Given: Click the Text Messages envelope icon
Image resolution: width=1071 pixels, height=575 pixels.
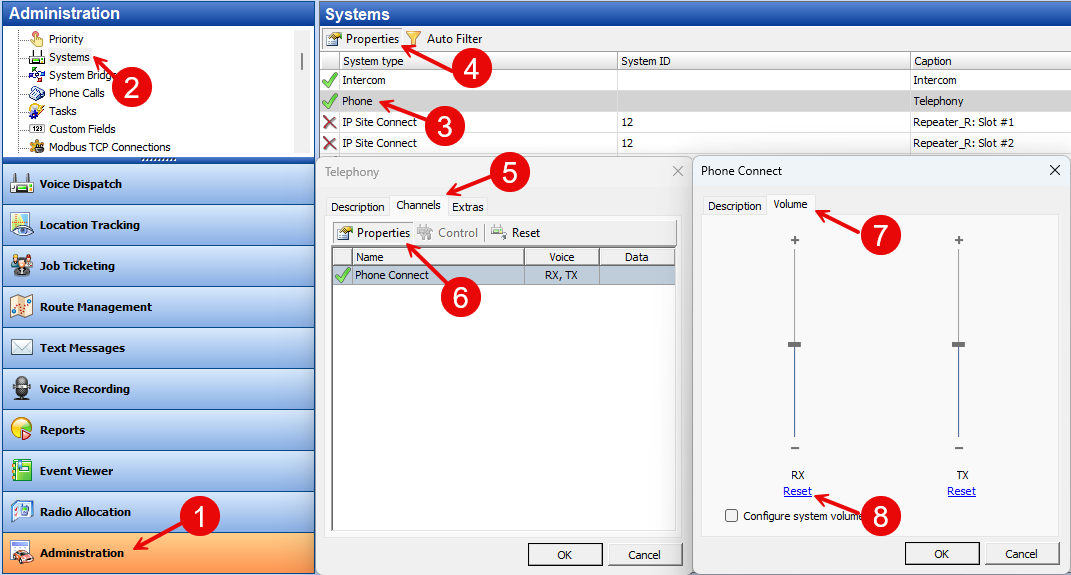Looking at the screenshot, I should pos(22,348).
